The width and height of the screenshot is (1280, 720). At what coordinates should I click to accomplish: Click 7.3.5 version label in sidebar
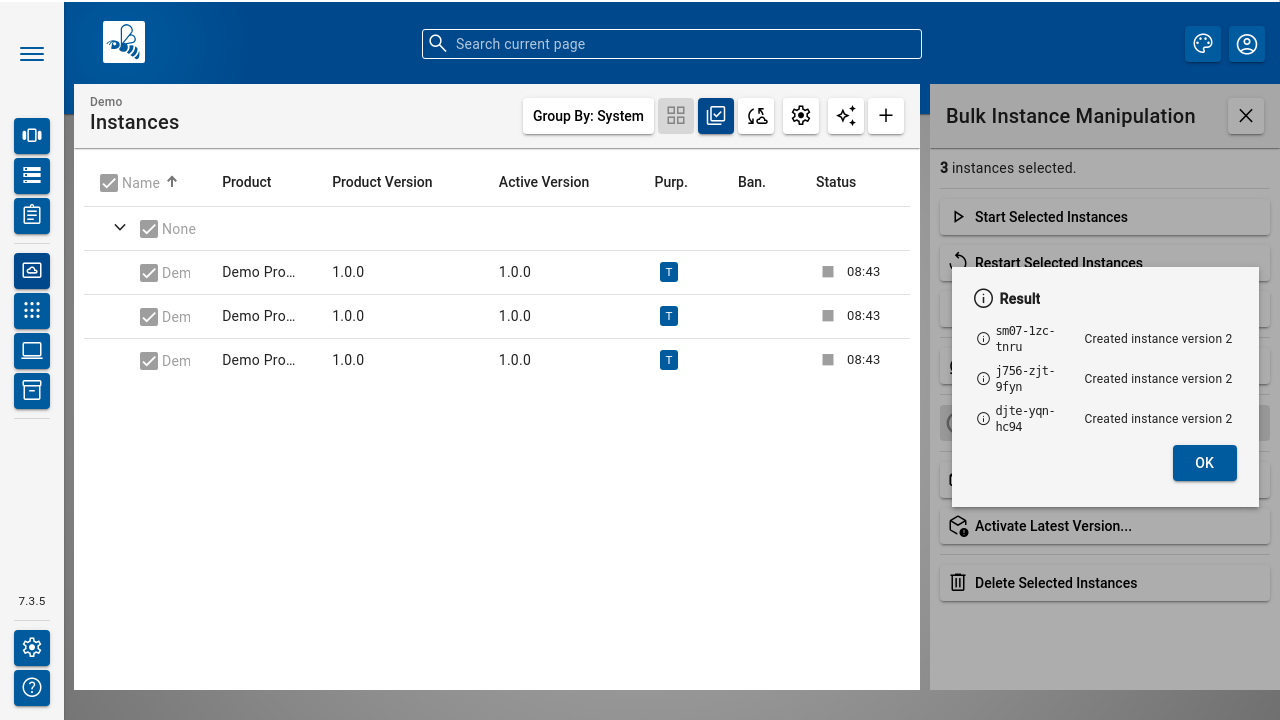click(x=32, y=602)
